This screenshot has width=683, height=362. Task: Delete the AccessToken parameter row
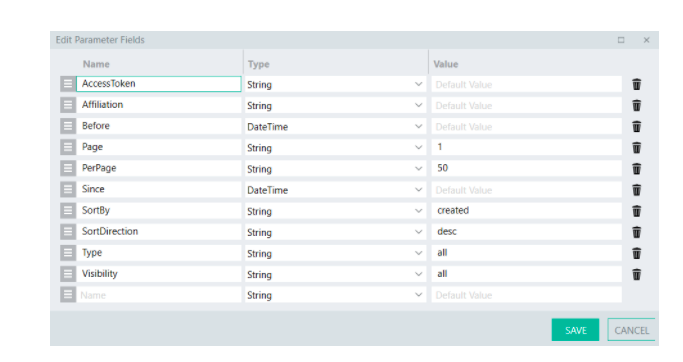coord(636,84)
